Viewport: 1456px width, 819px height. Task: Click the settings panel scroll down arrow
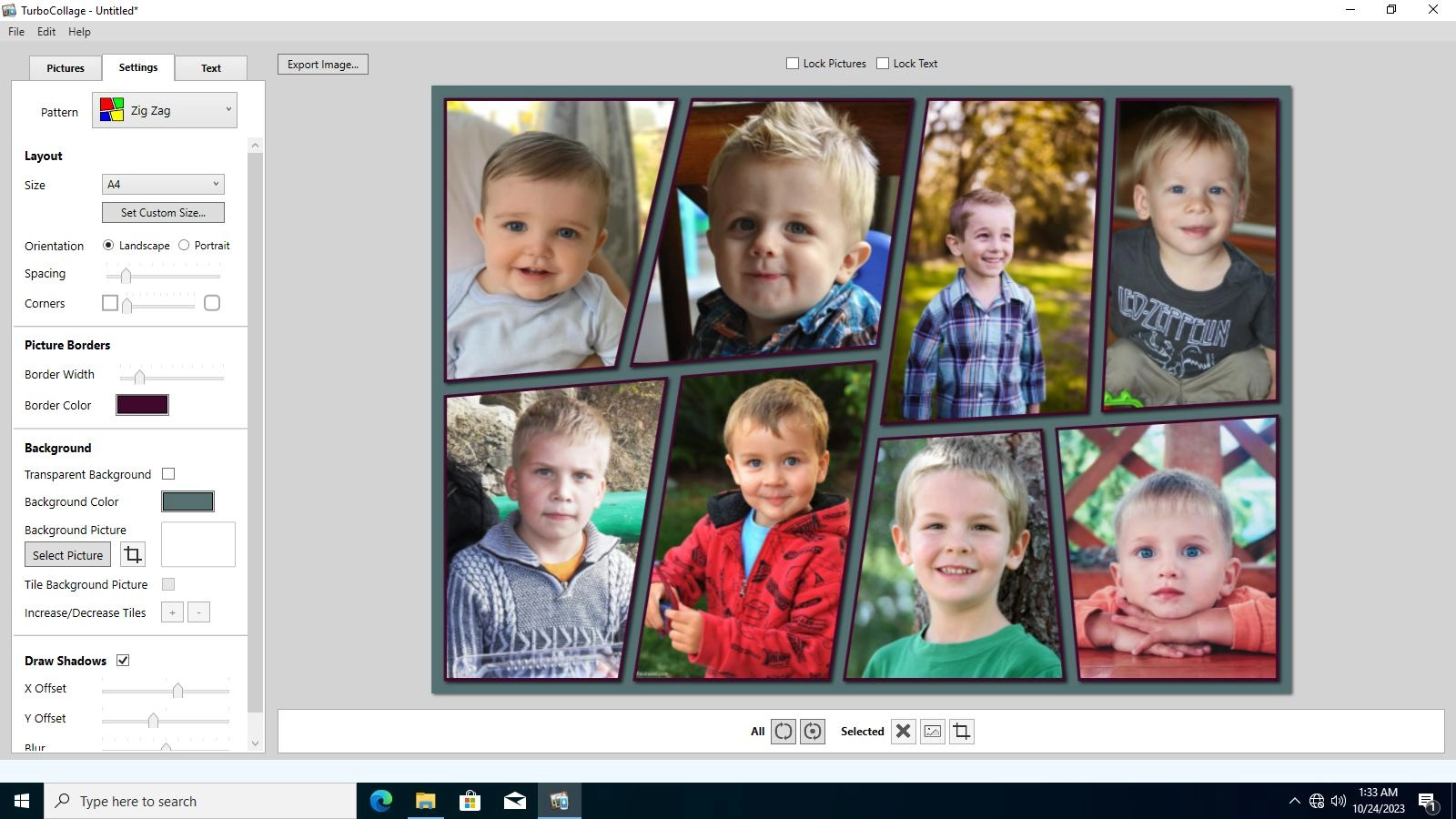pyautogui.click(x=255, y=743)
